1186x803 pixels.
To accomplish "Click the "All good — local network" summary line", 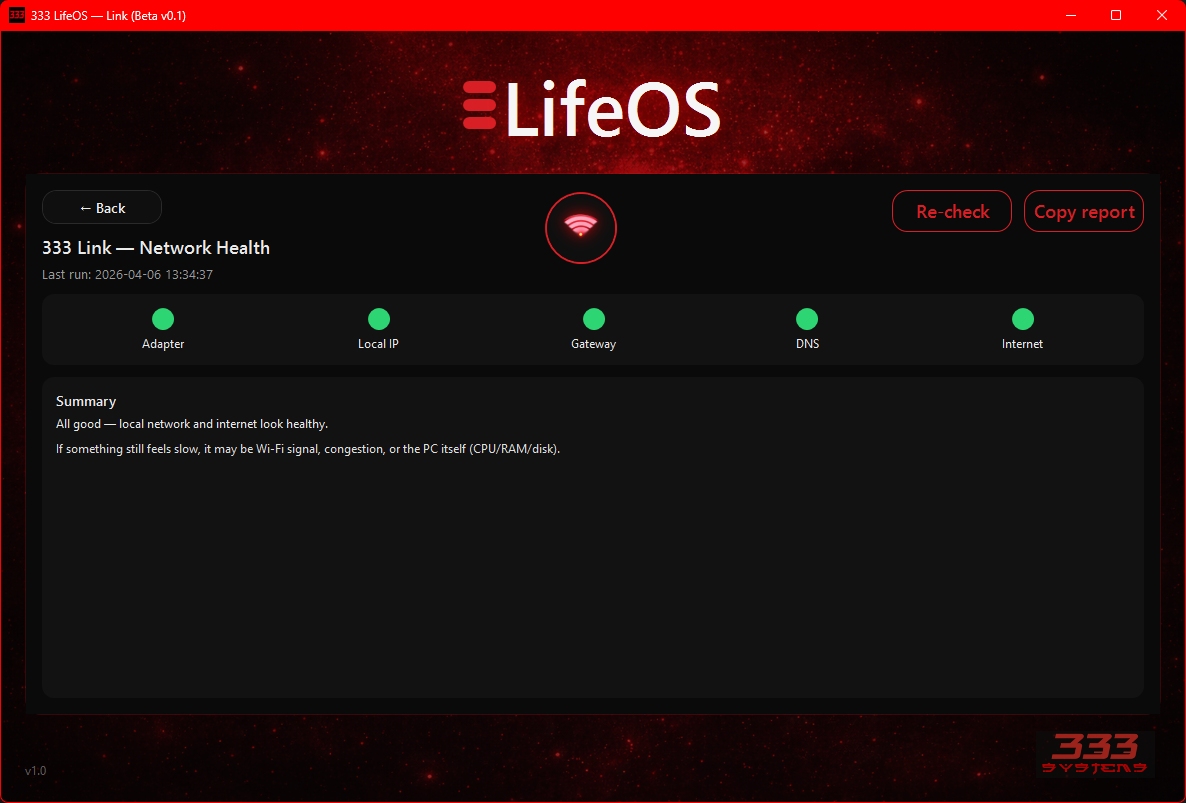I will coord(191,424).
